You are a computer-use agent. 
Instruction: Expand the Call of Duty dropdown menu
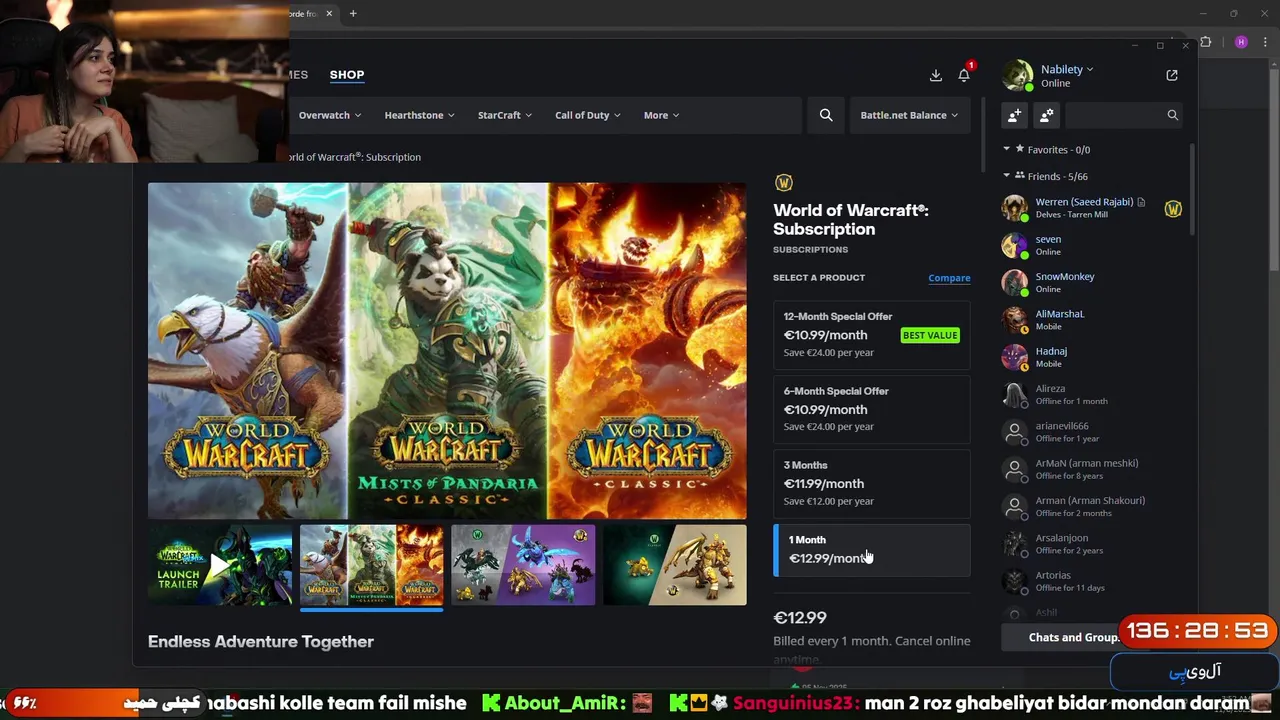(588, 115)
